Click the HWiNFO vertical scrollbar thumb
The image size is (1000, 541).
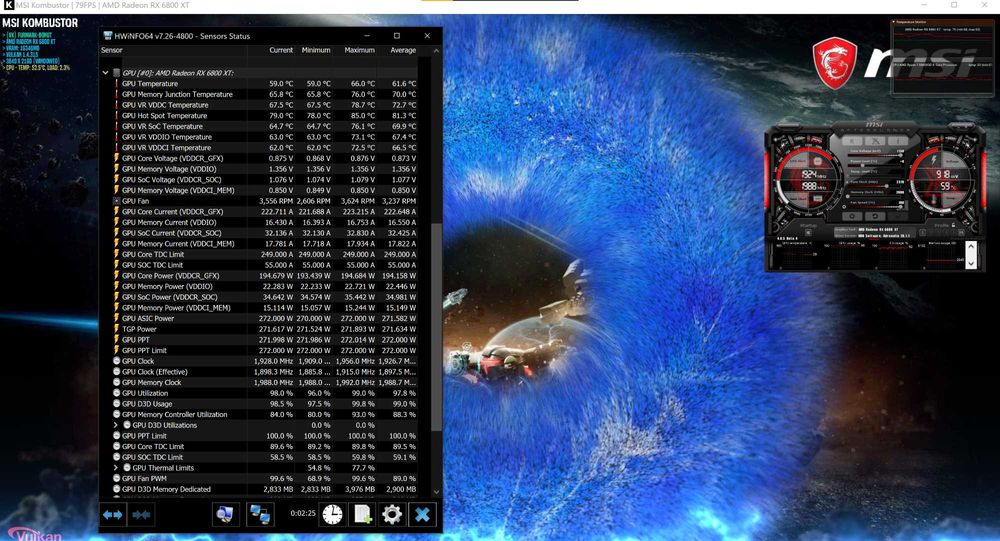click(x=436, y=327)
